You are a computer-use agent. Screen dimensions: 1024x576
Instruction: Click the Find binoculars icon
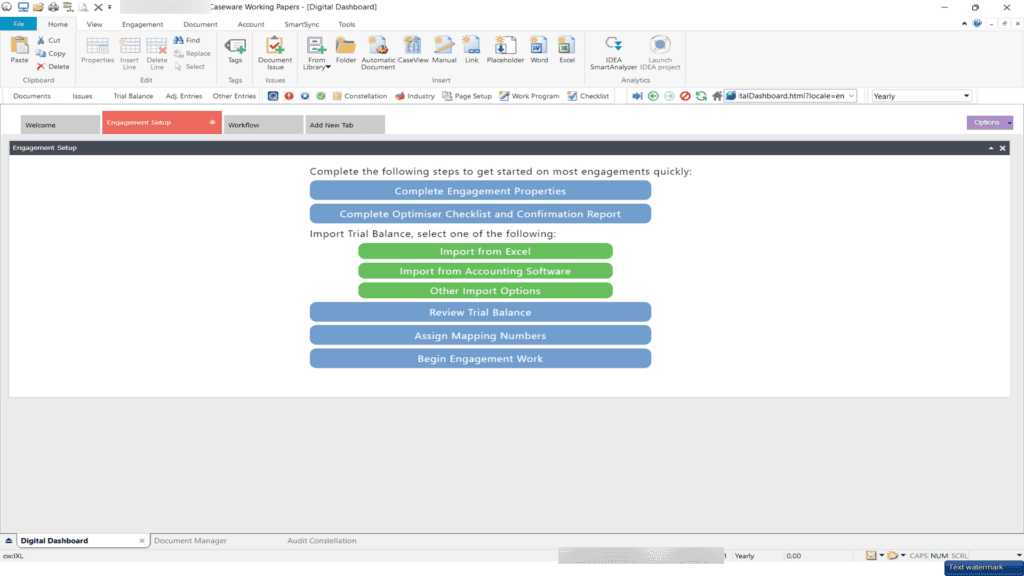pyautogui.click(x=178, y=40)
